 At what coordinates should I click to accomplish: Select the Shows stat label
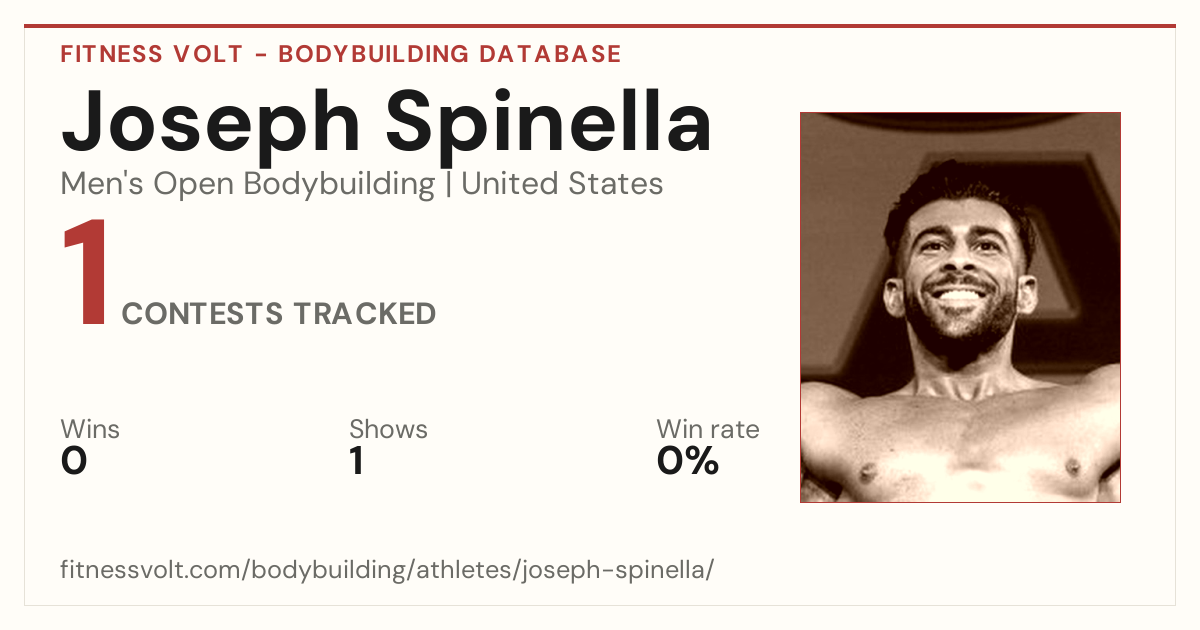coord(388,430)
